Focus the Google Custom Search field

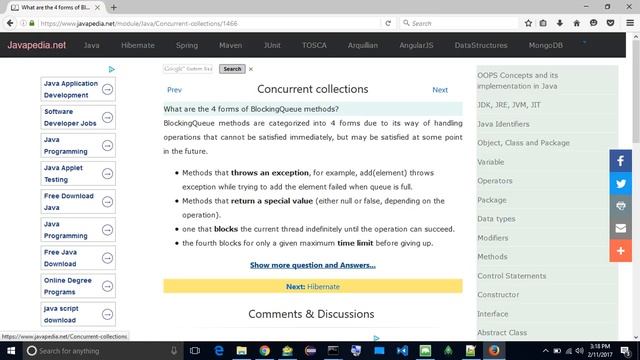point(188,69)
